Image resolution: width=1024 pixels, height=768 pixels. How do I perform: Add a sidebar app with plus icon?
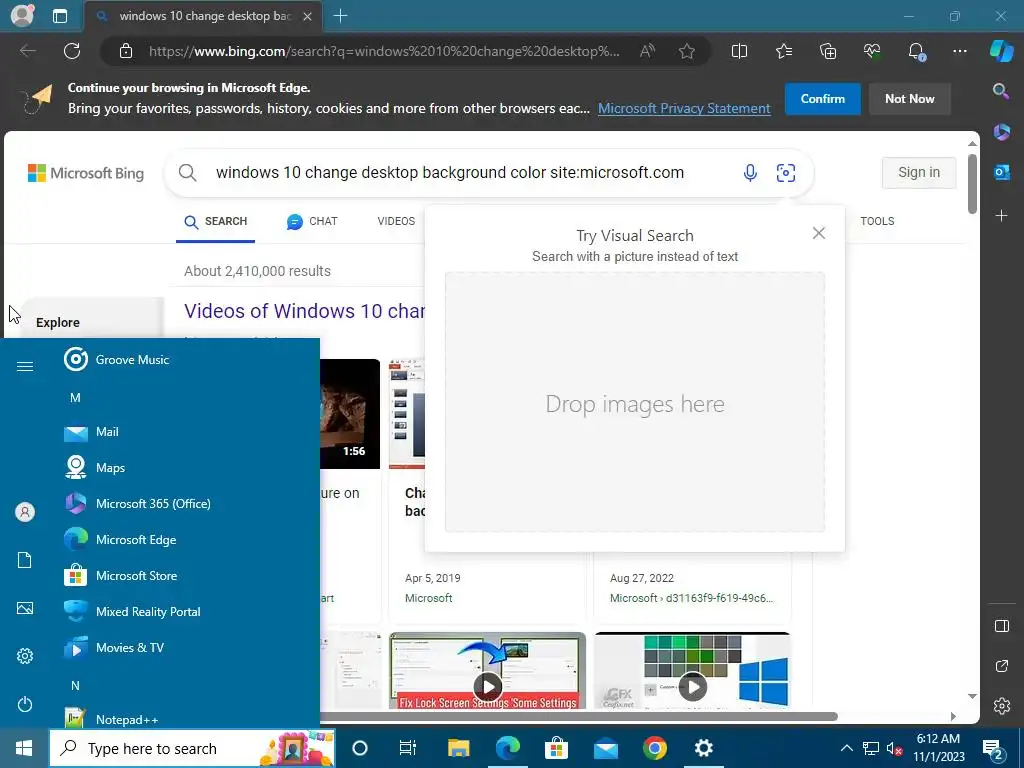pos(1001,216)
